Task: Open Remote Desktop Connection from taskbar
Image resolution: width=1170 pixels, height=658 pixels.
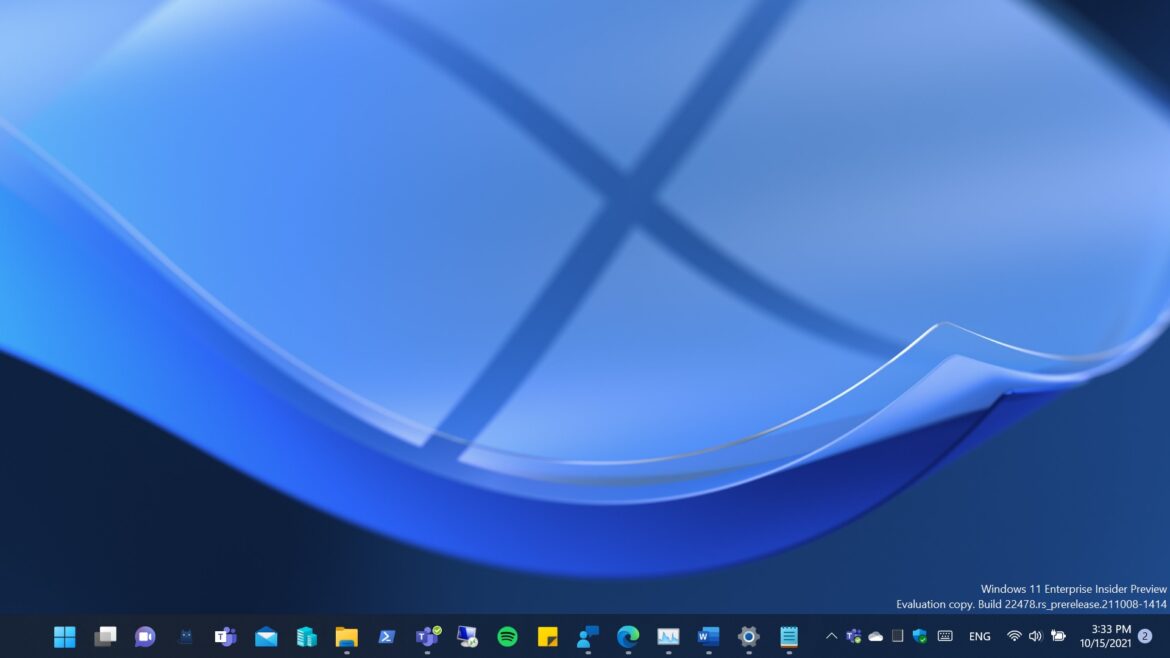Action: click(x=467, y=636)
